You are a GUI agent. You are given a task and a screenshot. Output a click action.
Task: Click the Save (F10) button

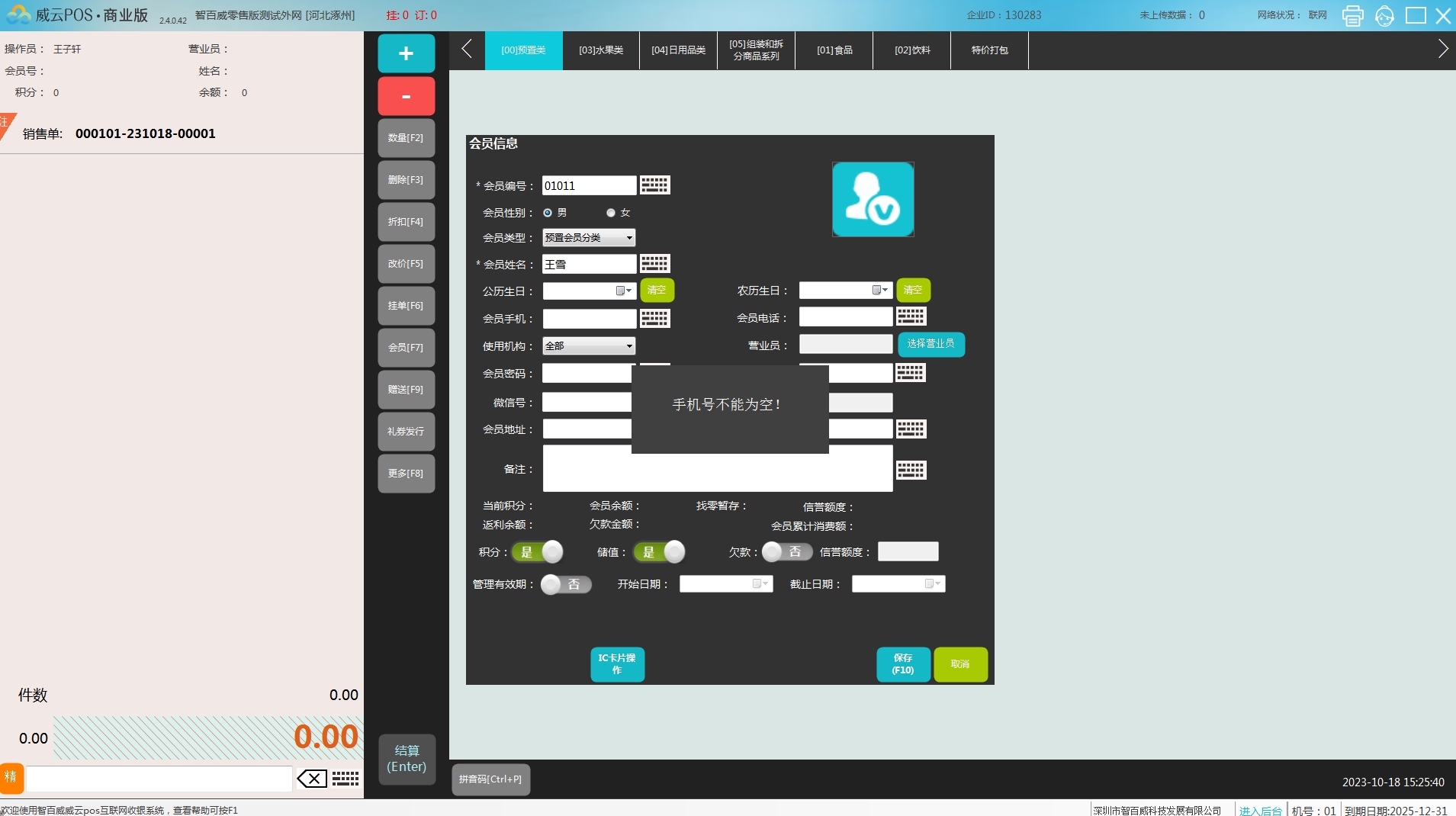[902, 664]
